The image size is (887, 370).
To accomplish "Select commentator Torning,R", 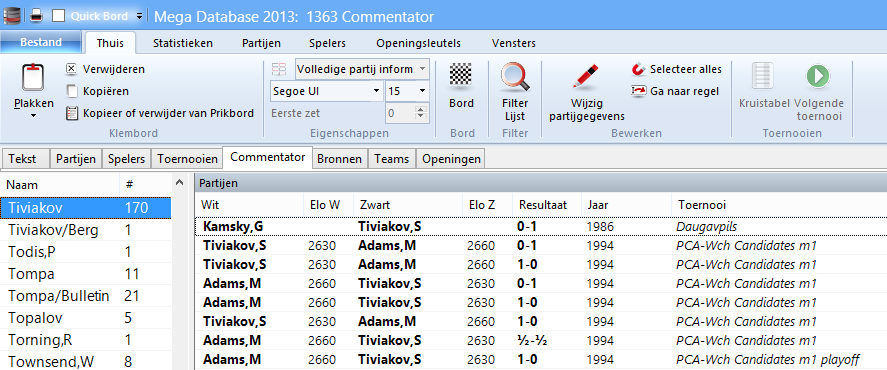I will pos(86,340).
